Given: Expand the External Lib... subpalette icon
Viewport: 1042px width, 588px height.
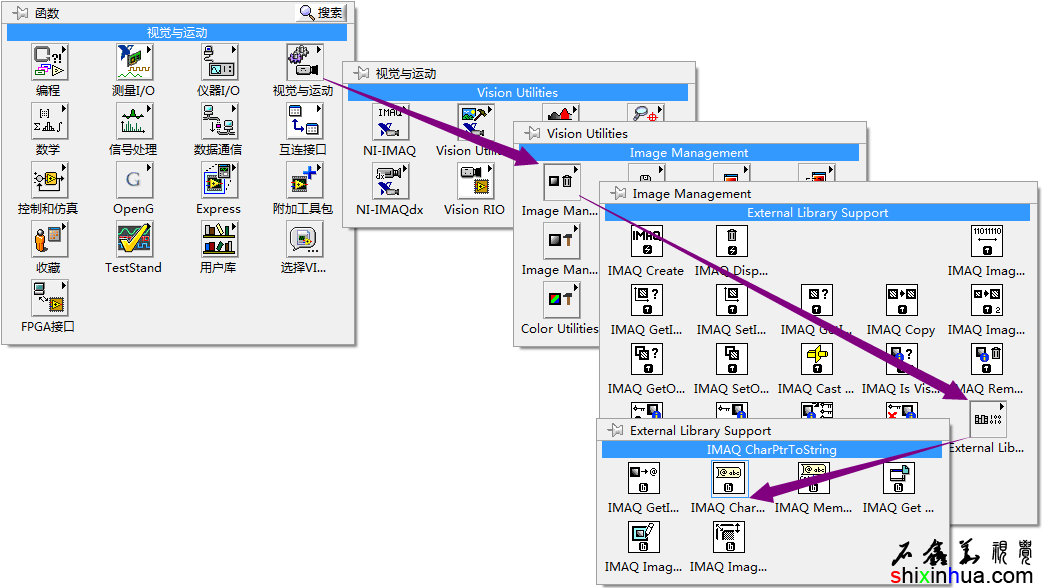Looking at the screenshot, I should click(987, 418).
